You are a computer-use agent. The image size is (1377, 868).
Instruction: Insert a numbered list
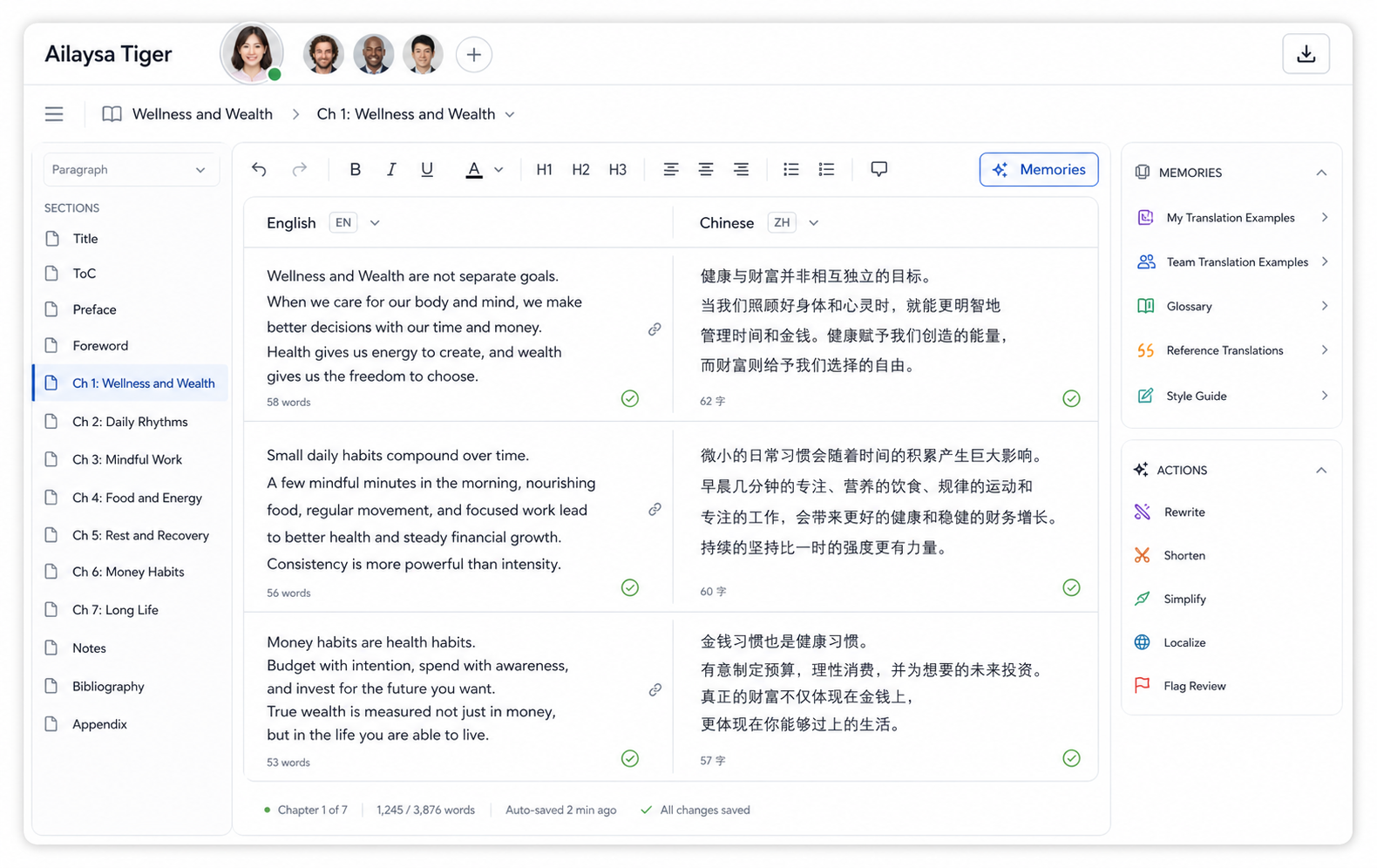tap(826, 169)
